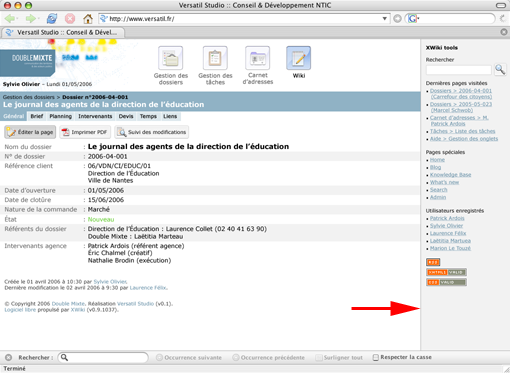
Task: Click the browser Forward arrow
Action: click(x=30, y=18)
